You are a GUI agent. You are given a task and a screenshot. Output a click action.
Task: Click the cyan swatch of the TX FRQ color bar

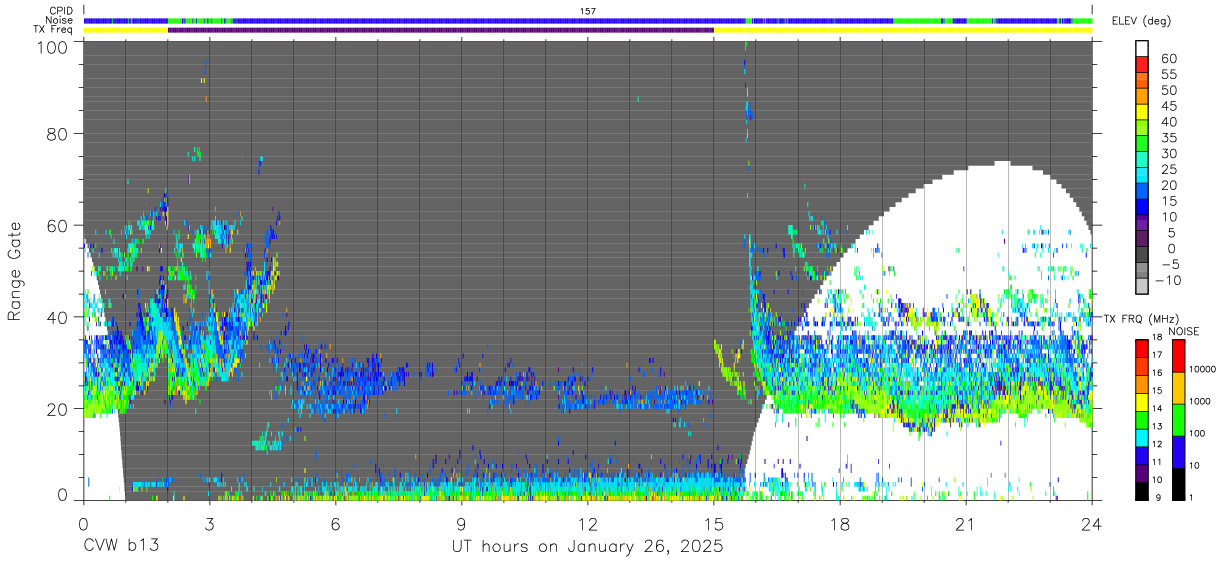point(1142,437)
